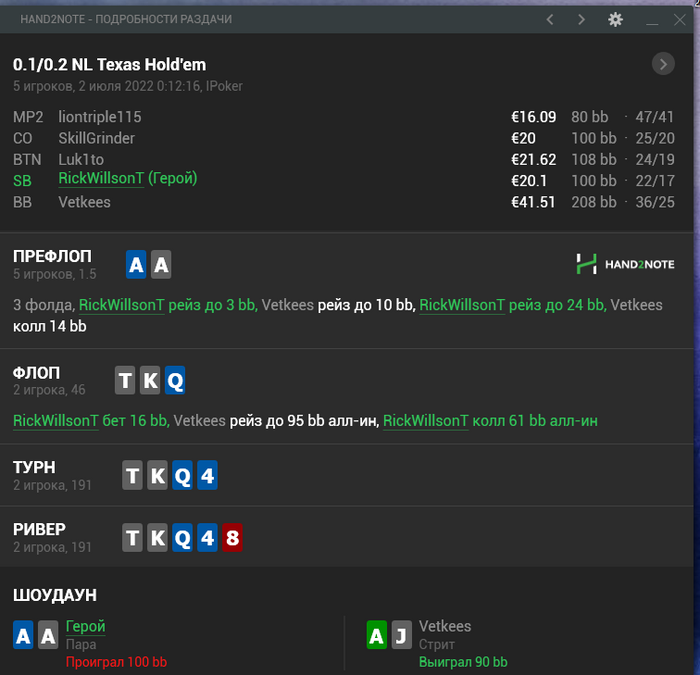This screenshot has width=700, height=675.
Task: Click 'Проиграл 100 bb' result text
Action: pyautogui.click(x=117, y=662)
